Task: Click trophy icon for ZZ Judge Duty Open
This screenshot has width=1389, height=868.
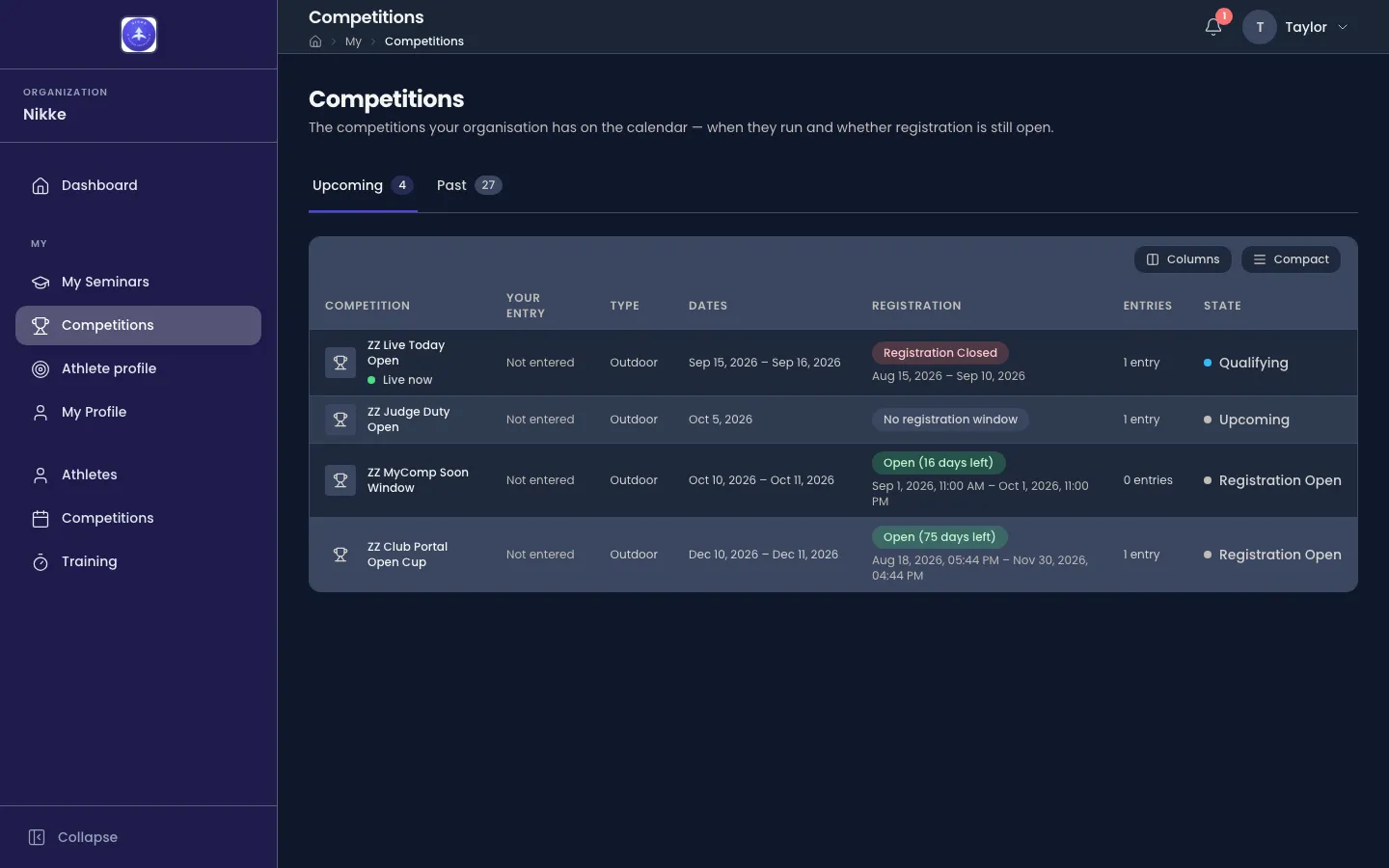Action: pyautogui.click(x=340, y=420)
